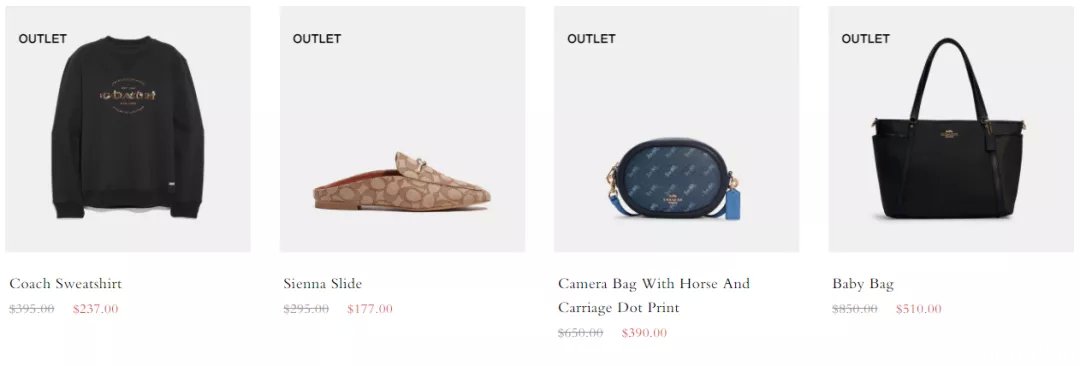1080x366 pixels.
Task: Click the crossed-out $650.00 original price
Action: pos(580,333)
